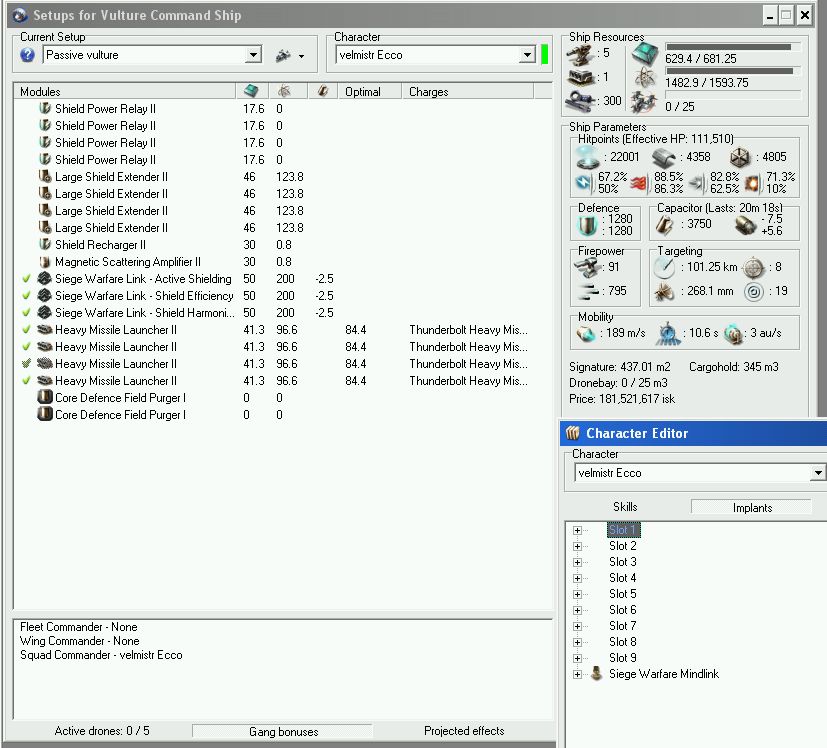Viewport: 827px width, 748px height.
Task: Expand the Slot 3 implant node
Action: [578, 562]
